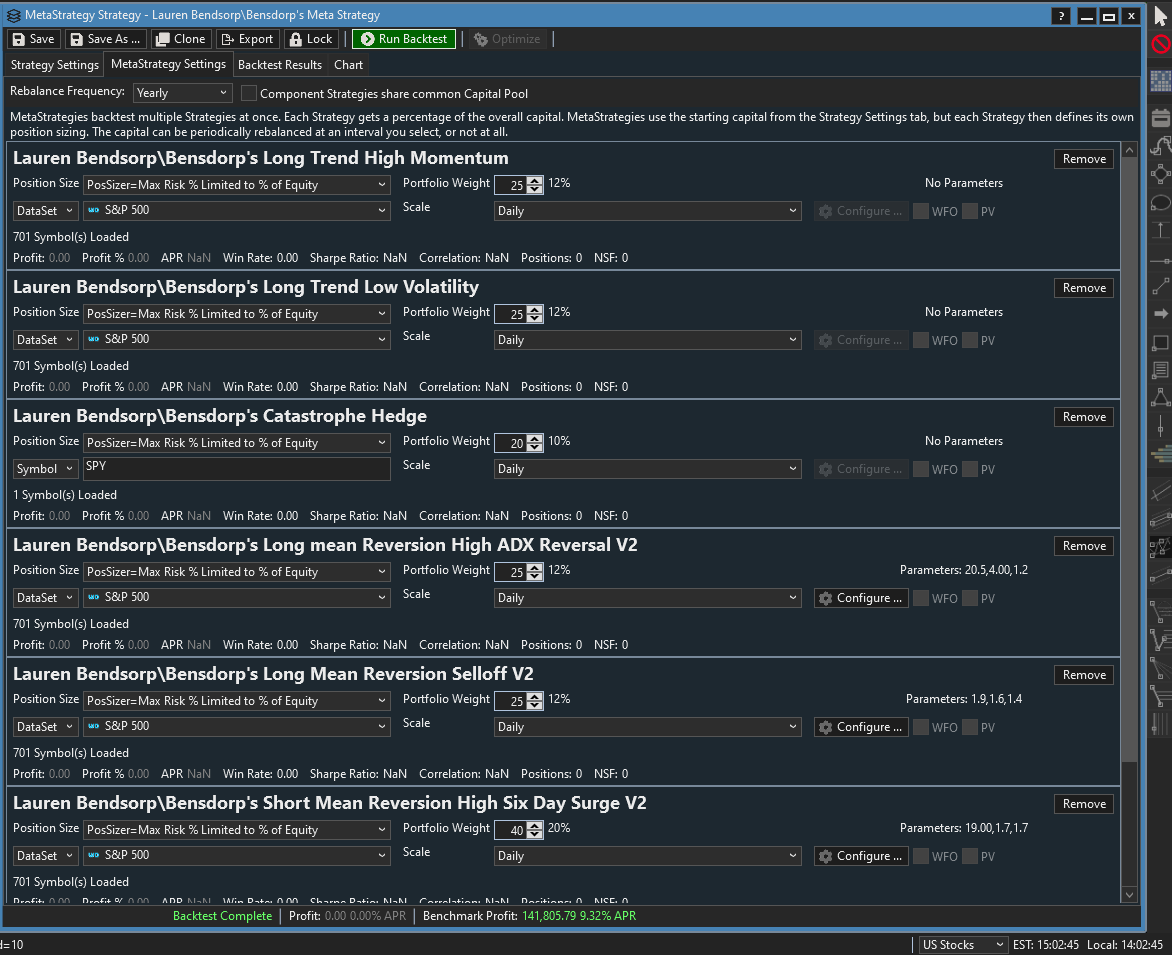The width and height of the screenshot is (1172, 955).
Task: Click the gear icon on ADX Reversal Configure
Action: coord(825,598)
